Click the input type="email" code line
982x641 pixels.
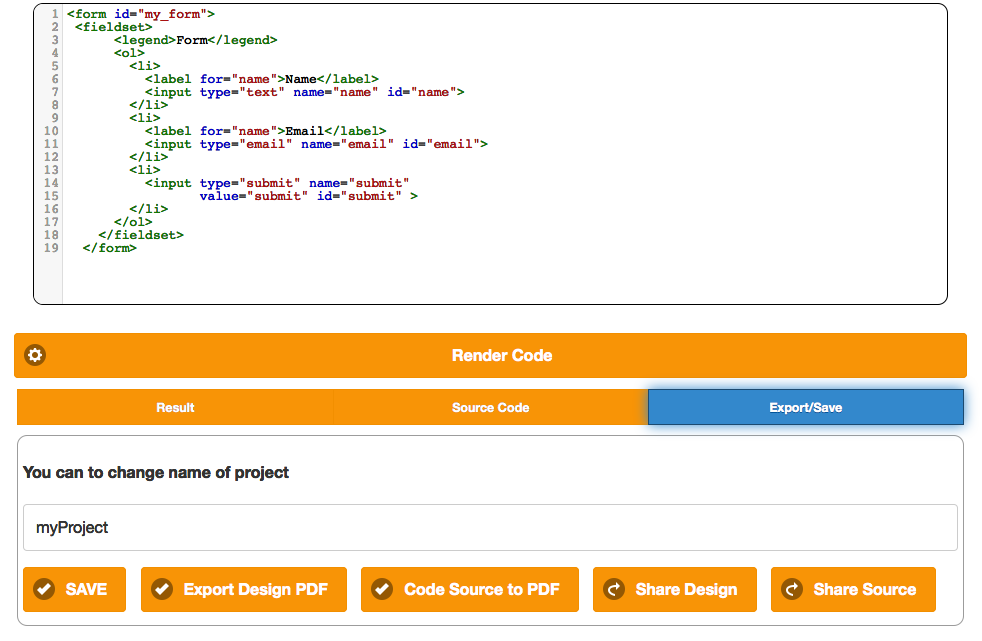coord(315,144)
